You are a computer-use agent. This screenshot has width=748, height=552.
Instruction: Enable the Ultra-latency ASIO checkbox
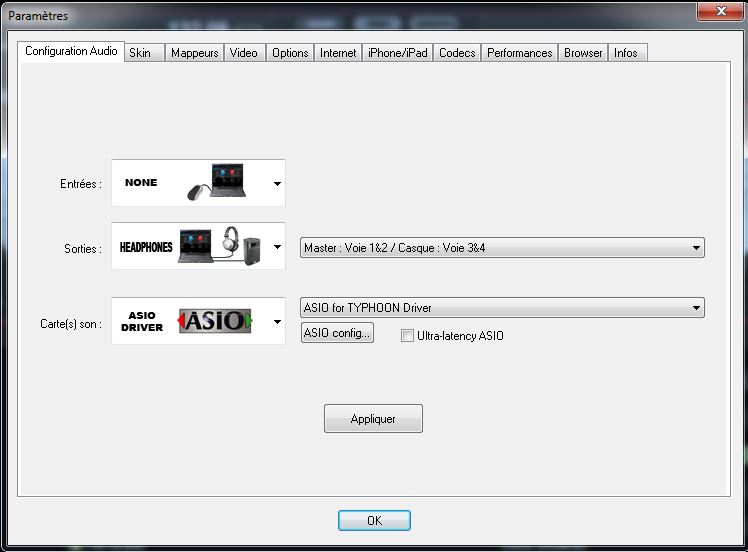click(407, 335)
